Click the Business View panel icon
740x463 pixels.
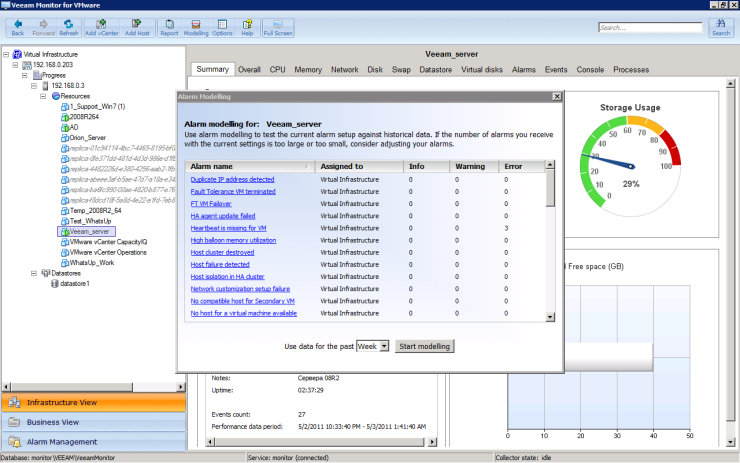[15, 422]
